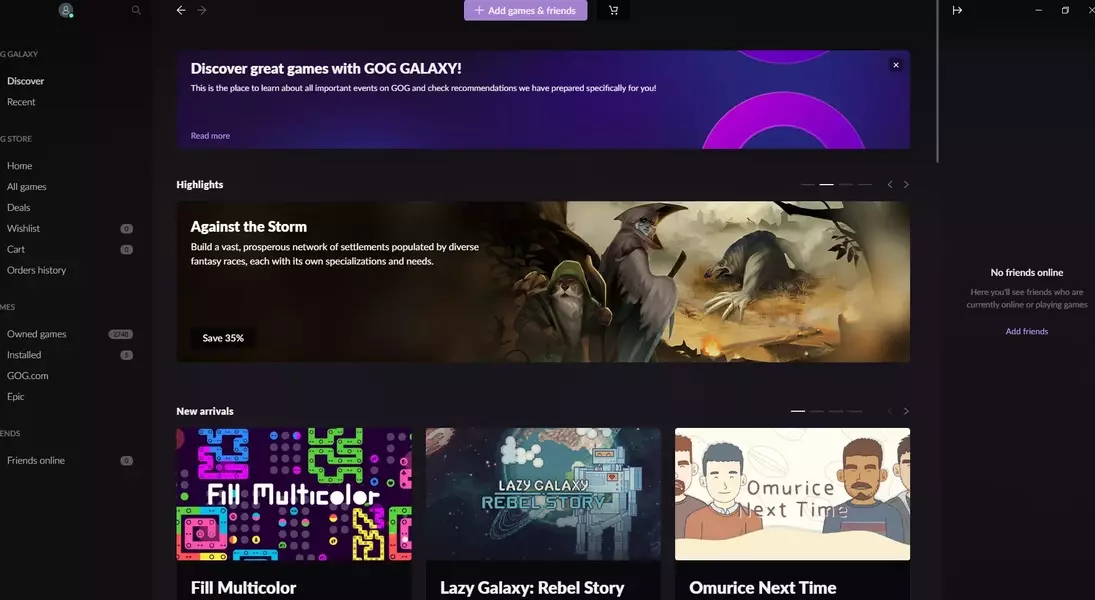
Task: Open search with the magnifier icon
Action: tap(136, 10)
